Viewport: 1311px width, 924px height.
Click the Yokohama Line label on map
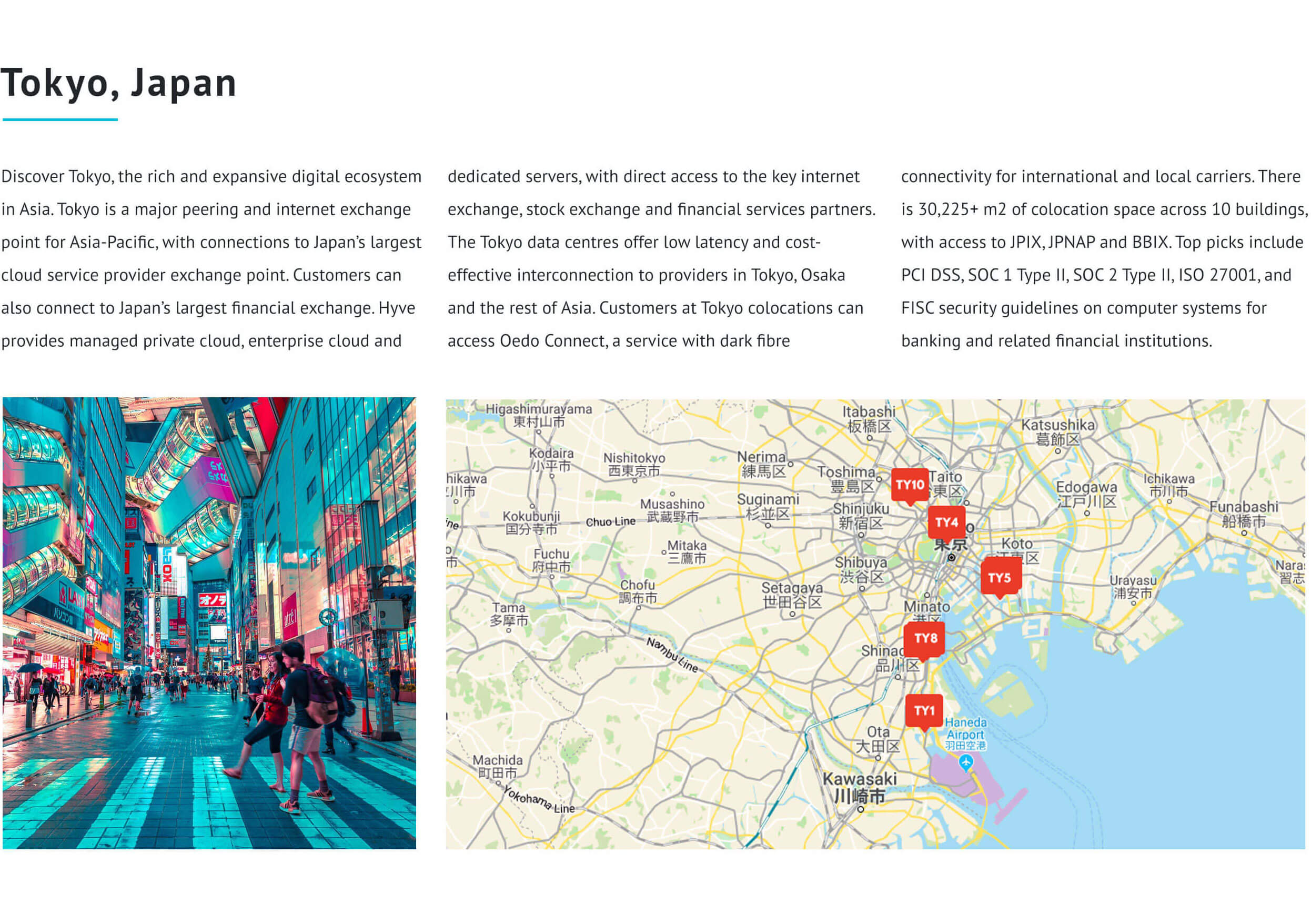point(539,800)
